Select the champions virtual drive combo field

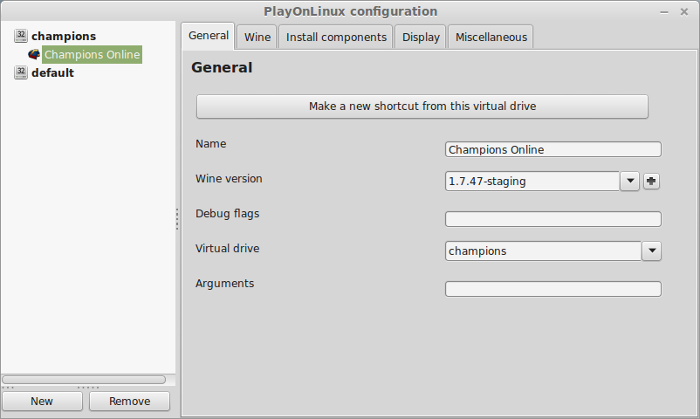pyautogui.click(x=543, y=251)
